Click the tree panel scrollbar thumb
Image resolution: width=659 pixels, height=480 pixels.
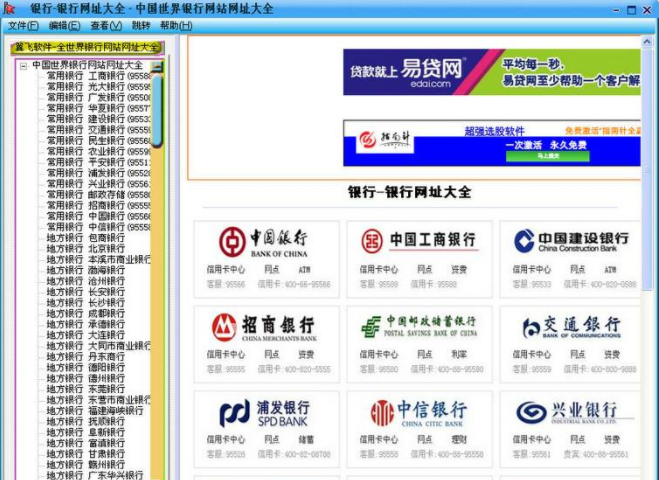[x=157, y=110]
